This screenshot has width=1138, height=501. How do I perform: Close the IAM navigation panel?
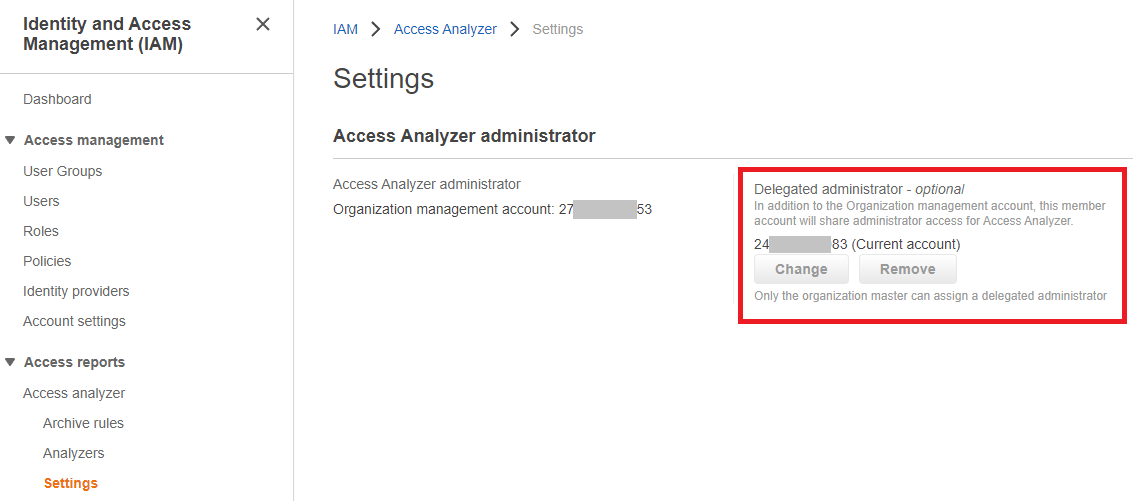coord(263,24)
